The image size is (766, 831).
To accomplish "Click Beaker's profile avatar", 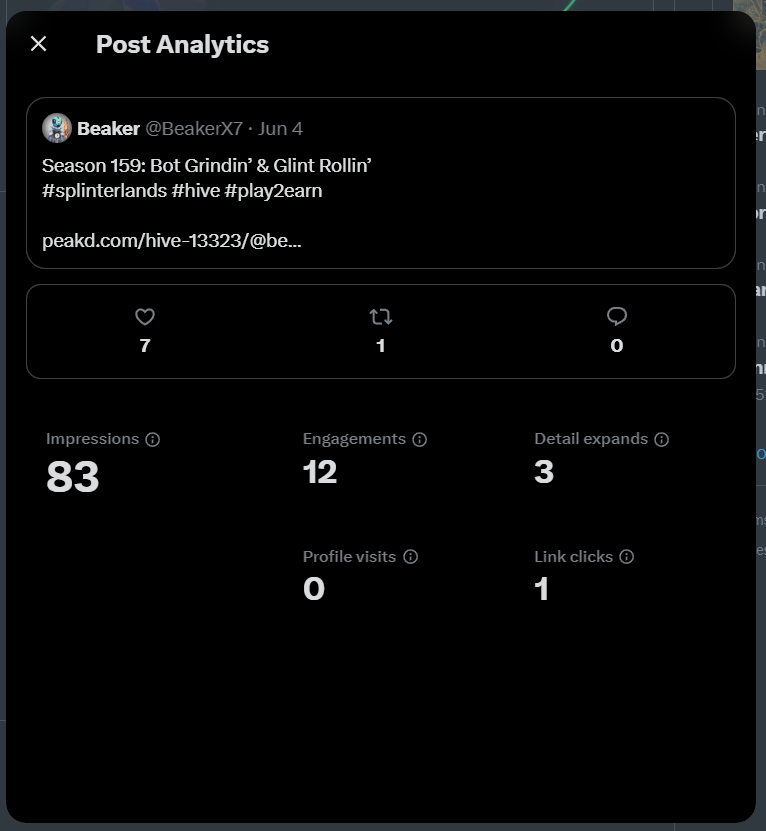I will click(57, 128).
